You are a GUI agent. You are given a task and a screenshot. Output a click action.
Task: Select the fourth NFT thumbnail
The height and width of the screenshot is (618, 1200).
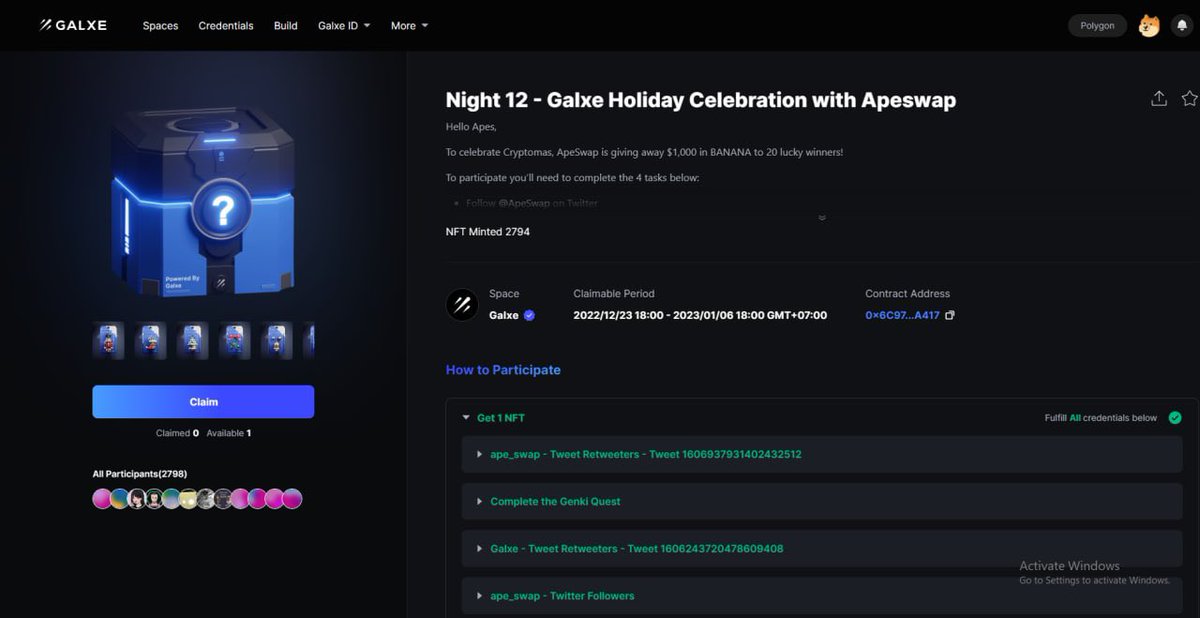[x=235, y=341]
